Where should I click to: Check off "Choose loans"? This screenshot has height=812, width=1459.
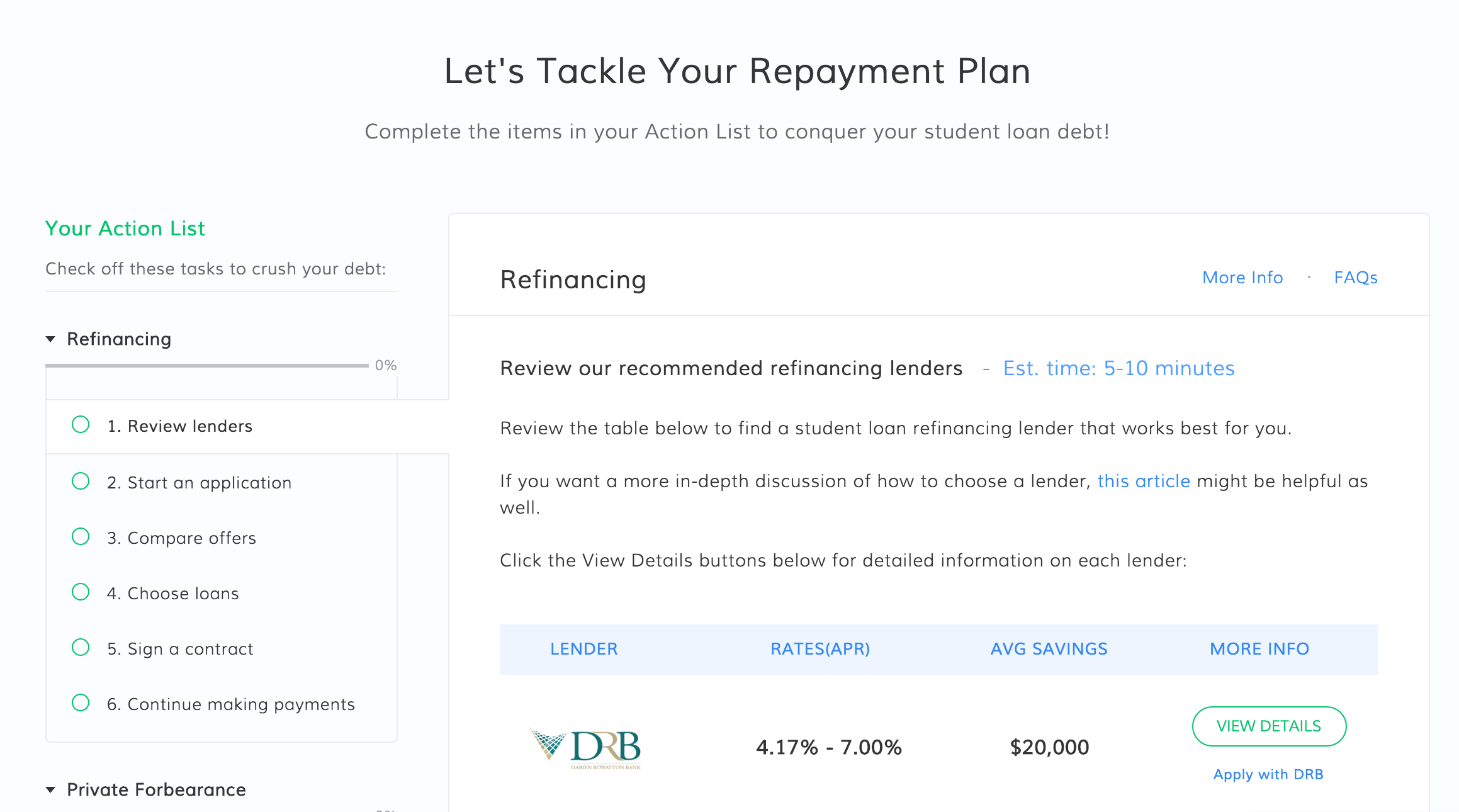coord(81,592)
